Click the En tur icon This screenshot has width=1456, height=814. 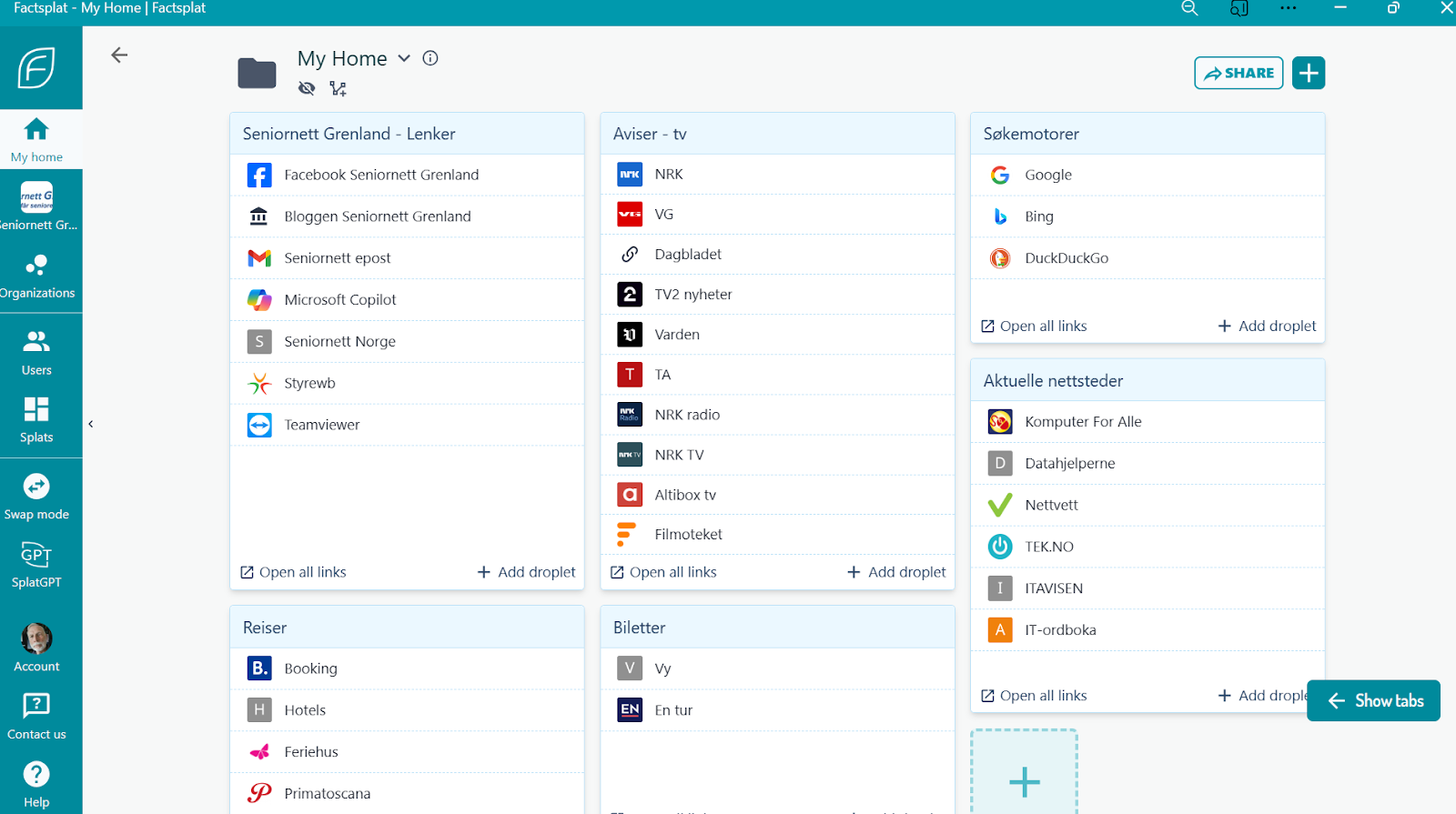pos(630,710)
